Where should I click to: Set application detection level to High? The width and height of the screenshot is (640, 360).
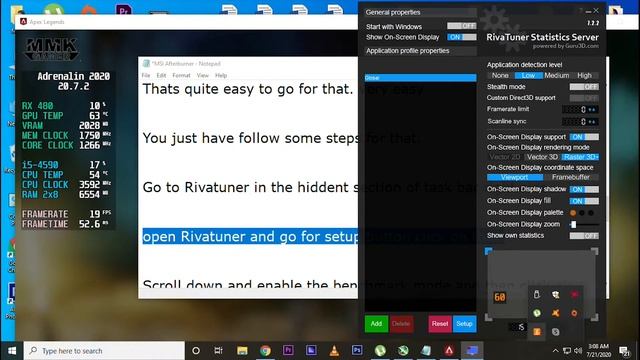(x=584, y=76)
